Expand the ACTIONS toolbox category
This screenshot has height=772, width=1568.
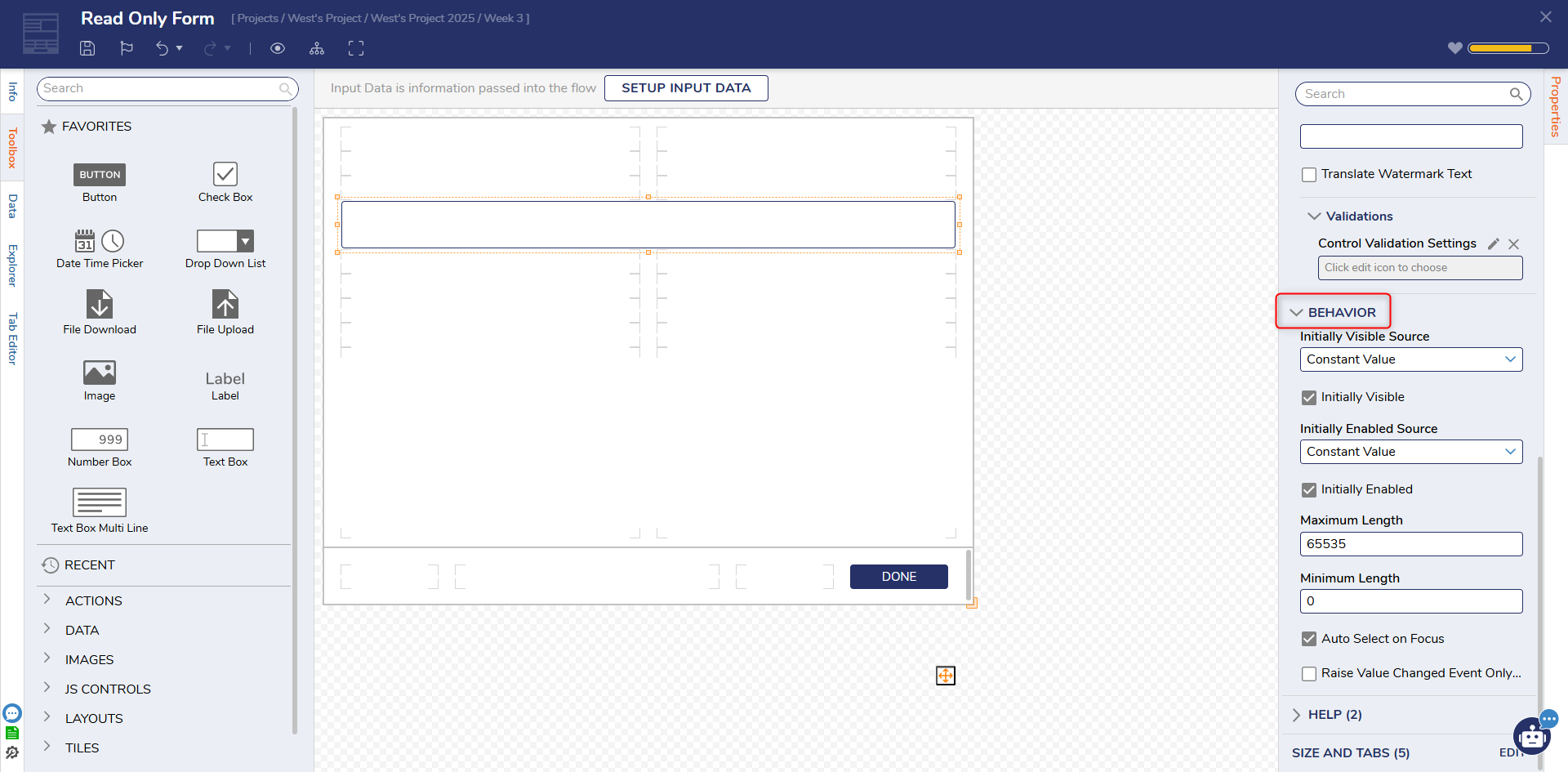point(93,600)
